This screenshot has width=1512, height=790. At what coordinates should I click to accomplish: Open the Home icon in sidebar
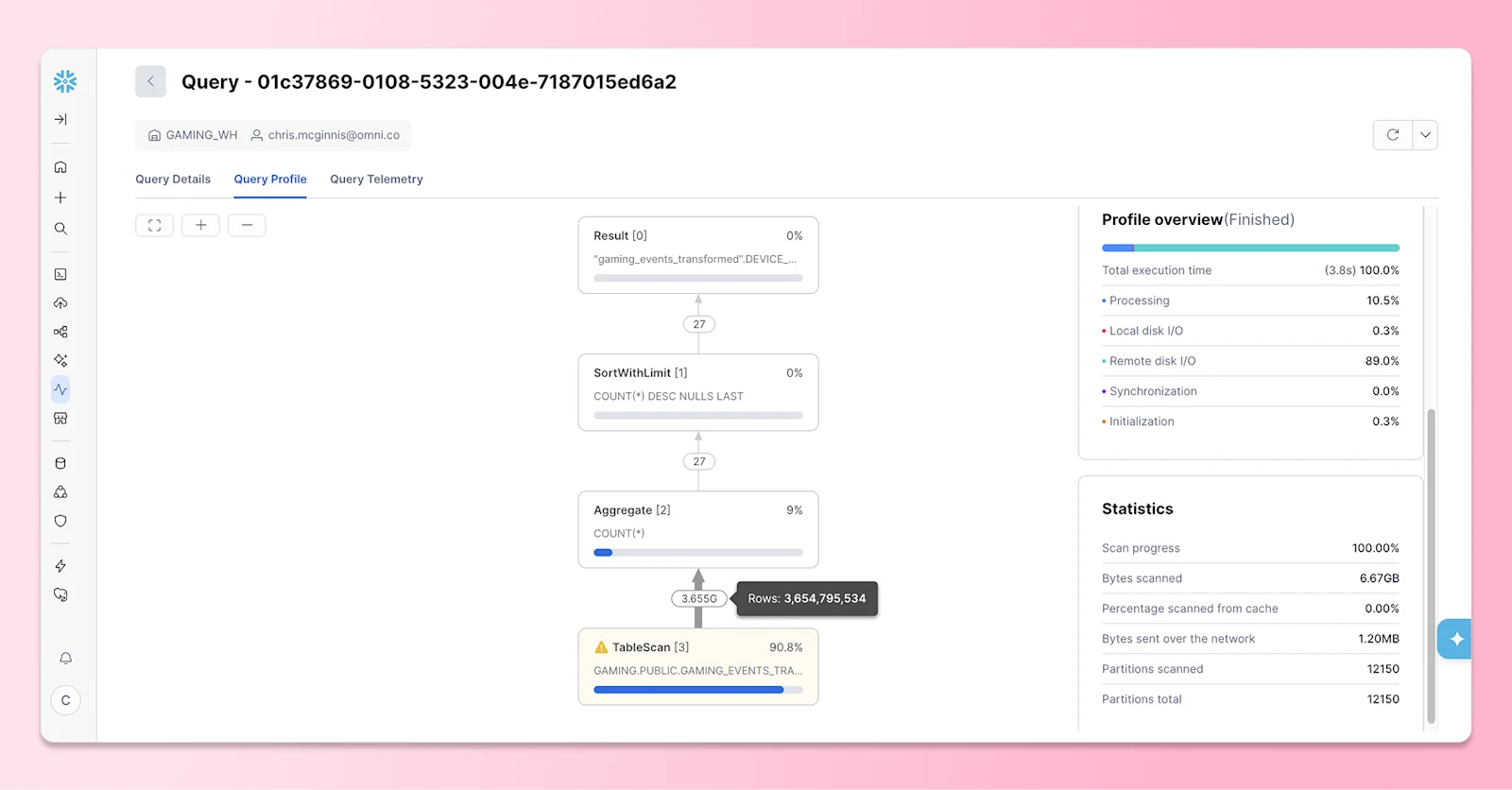pos(60,167)
